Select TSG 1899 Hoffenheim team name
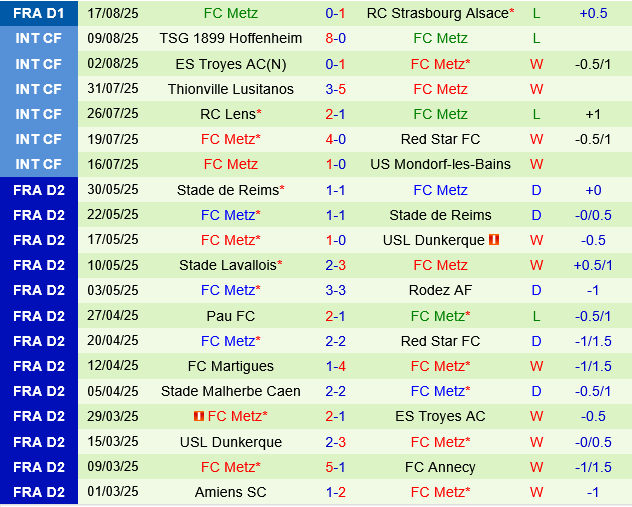 (230, 38)
